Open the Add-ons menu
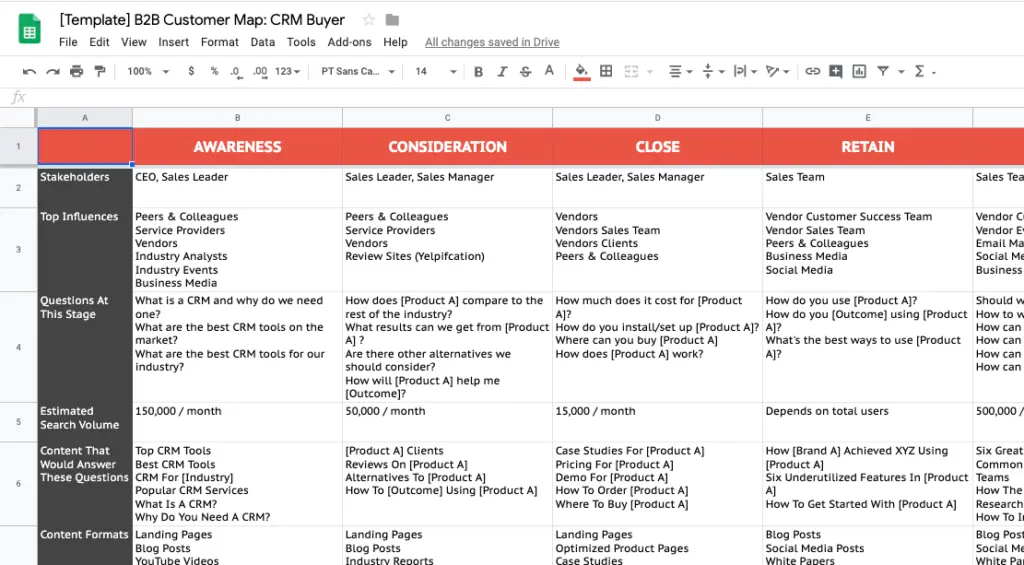1024x565 pixels. click(x=349, y=42)
